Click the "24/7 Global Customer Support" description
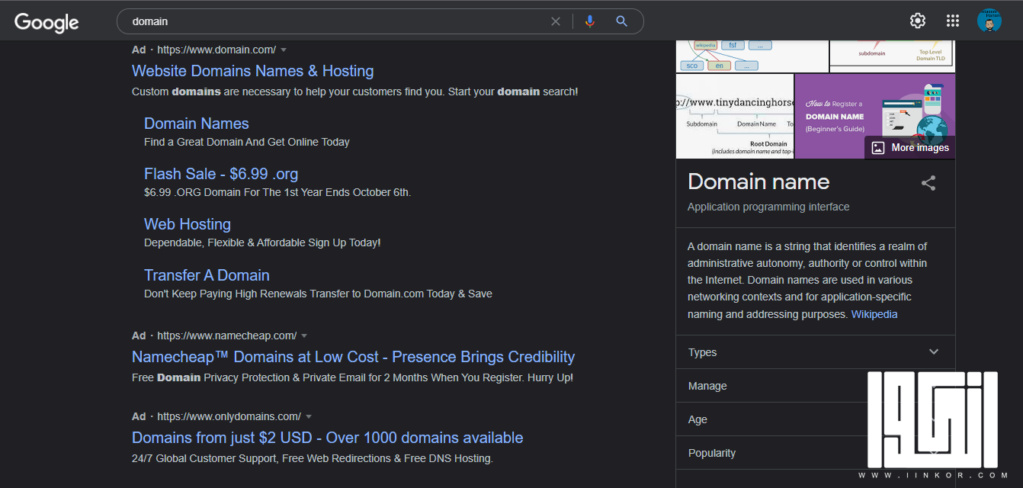This screenshot has height=488, width=1023. pyautogui.click(x=312, y=458)
